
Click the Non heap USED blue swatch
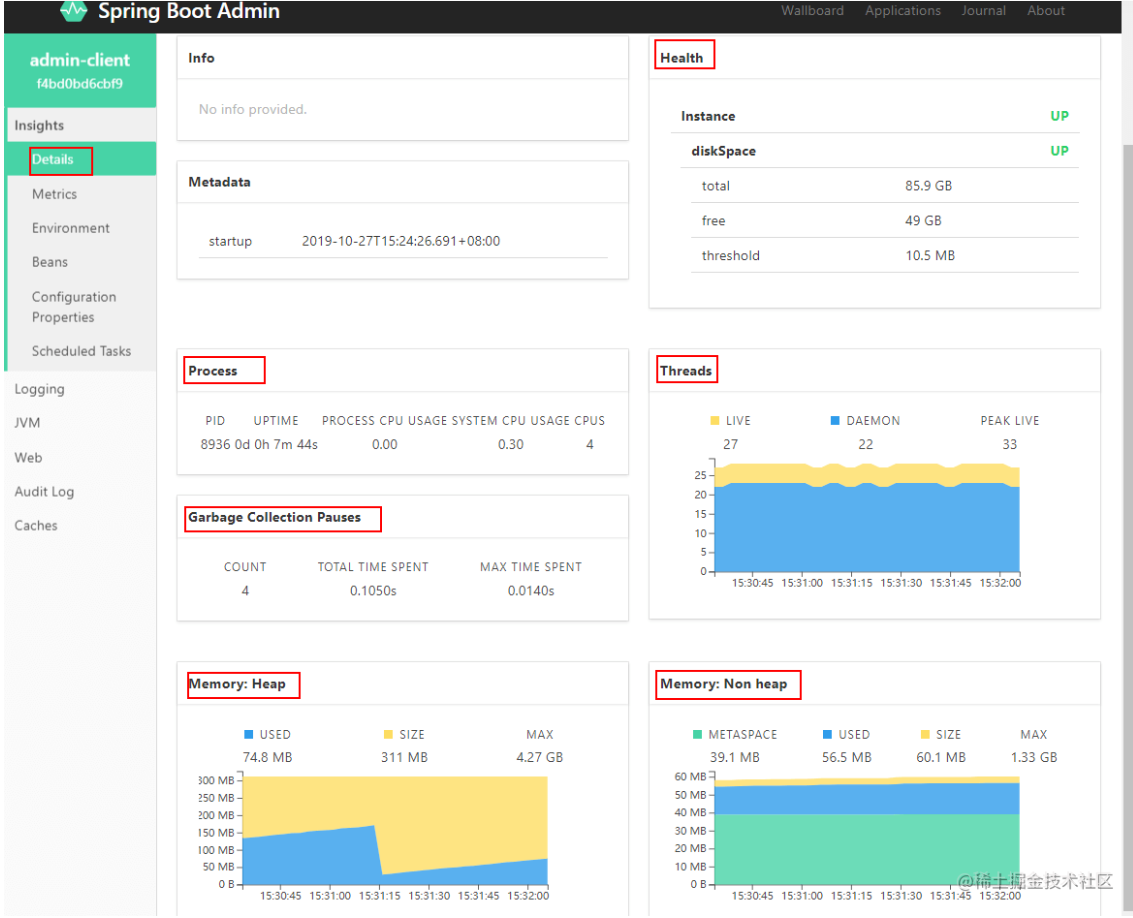[x=827, y=734]
